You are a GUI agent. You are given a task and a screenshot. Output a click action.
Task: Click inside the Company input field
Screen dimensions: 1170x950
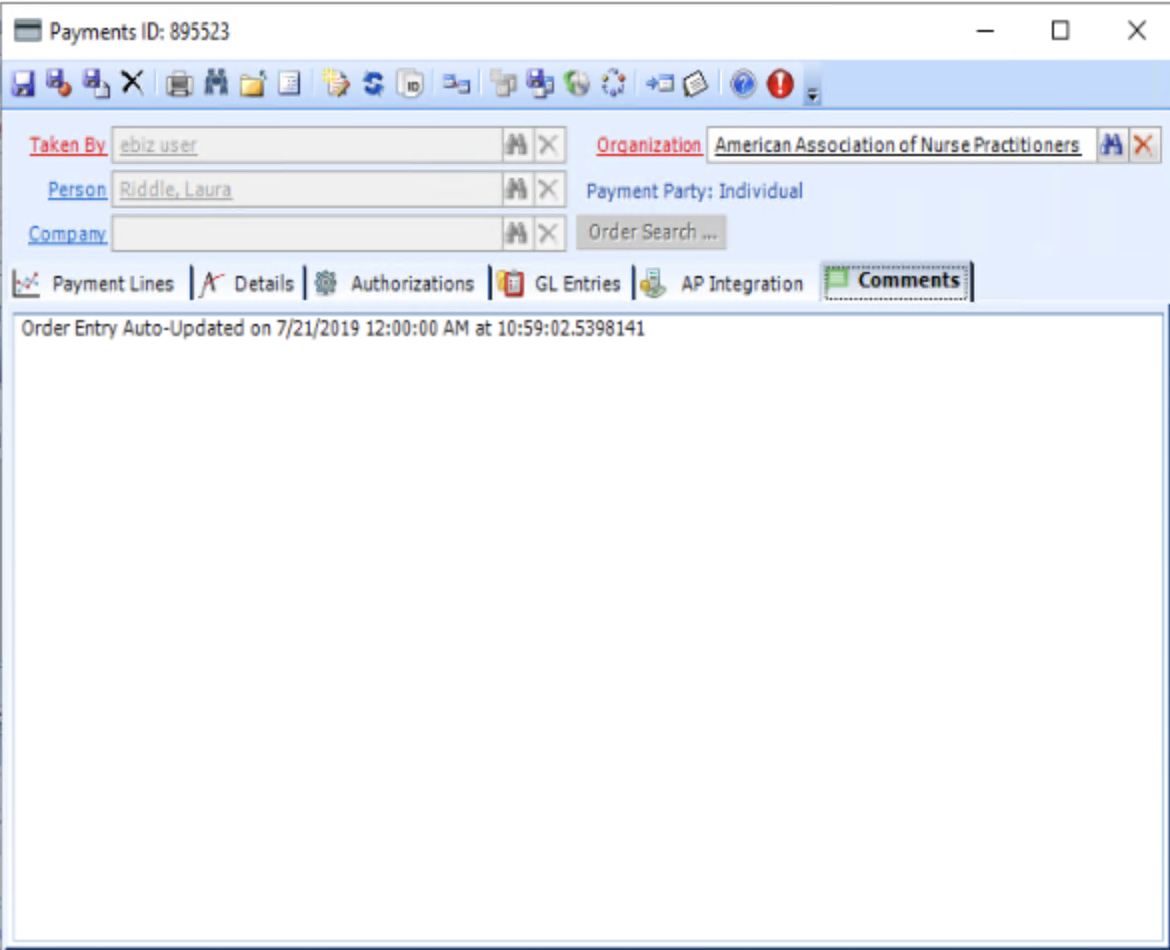[300, 233]
